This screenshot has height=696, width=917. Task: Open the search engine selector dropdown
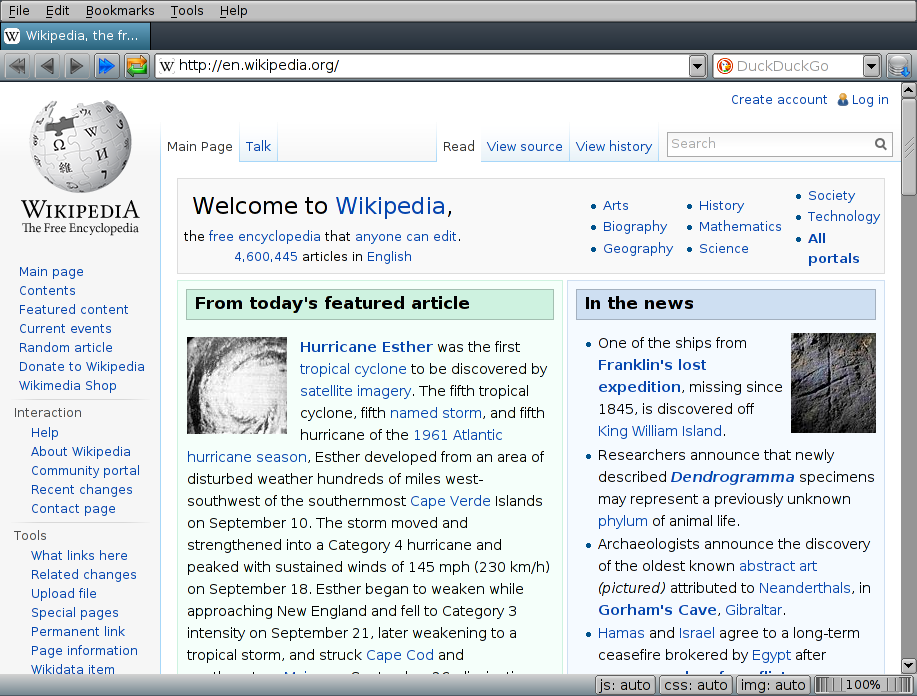pos(869,66)
